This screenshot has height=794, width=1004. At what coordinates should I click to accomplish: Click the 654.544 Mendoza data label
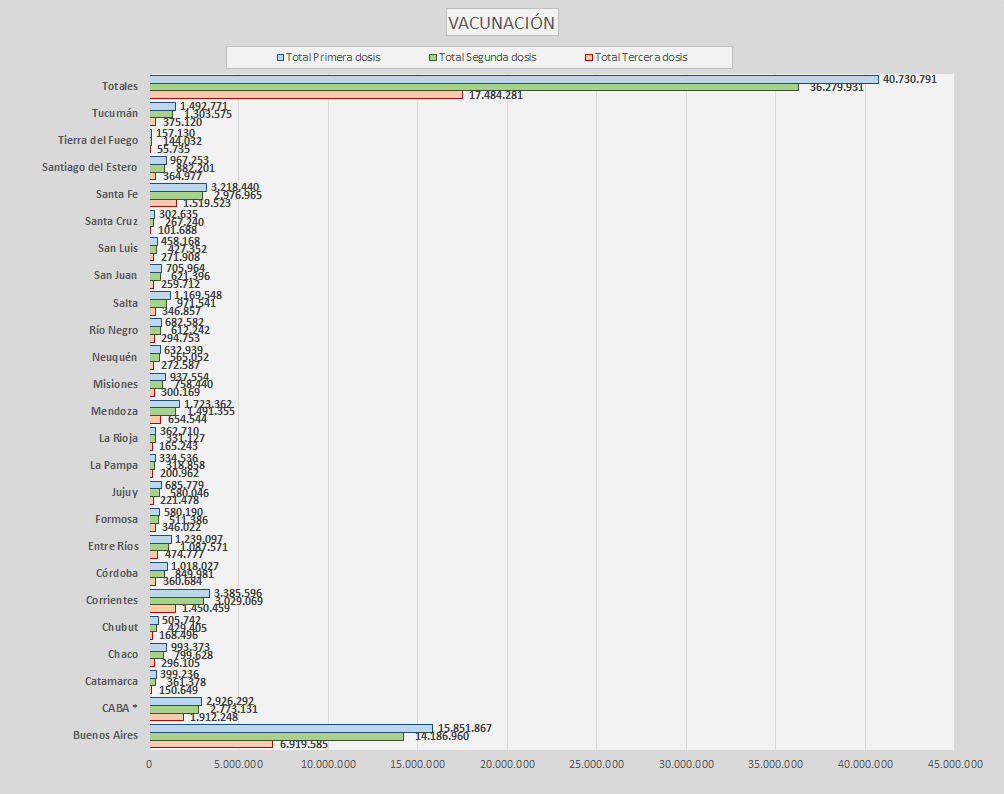pyautogui.click(x=188, y=419)
